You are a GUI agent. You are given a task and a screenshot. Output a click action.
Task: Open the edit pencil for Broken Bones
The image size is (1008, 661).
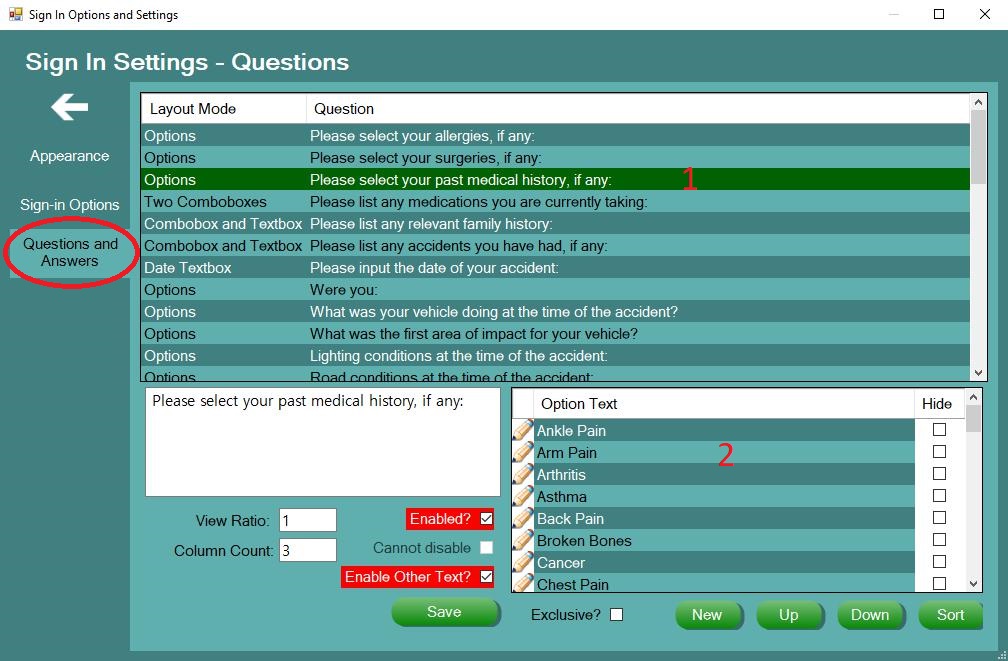[523, 541]
